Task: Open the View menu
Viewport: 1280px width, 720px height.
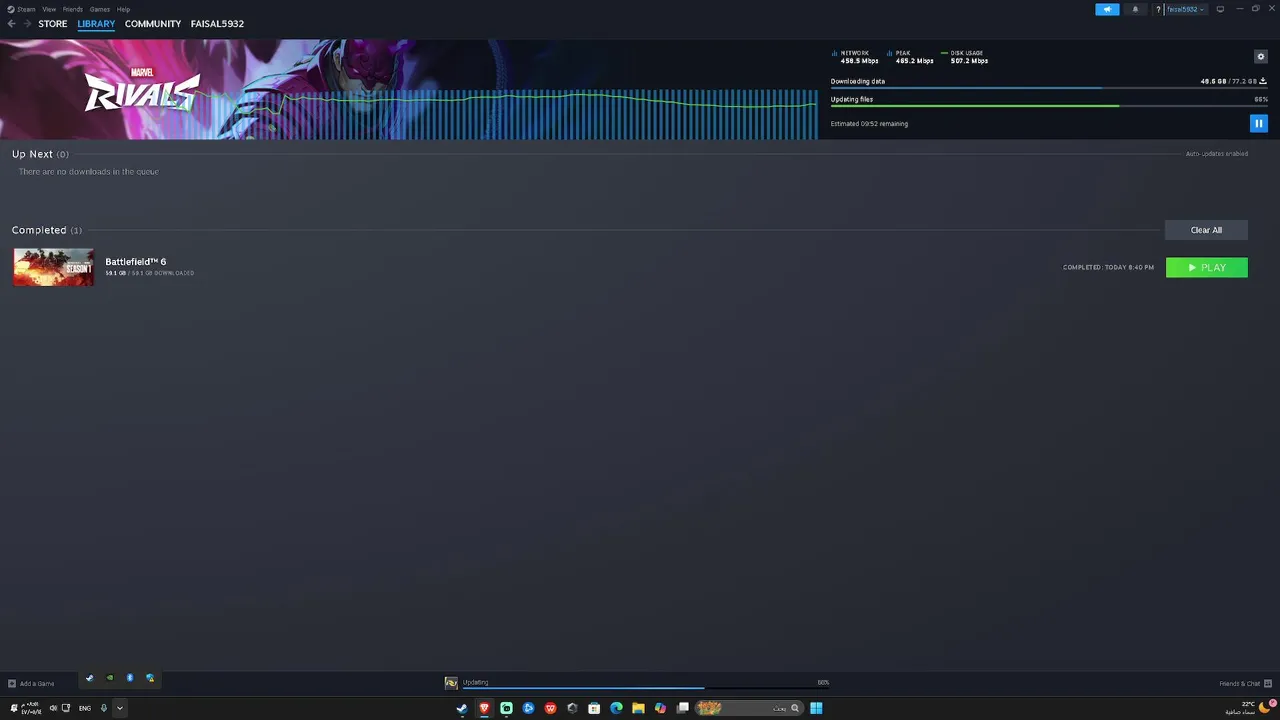Action: point(49,9)
